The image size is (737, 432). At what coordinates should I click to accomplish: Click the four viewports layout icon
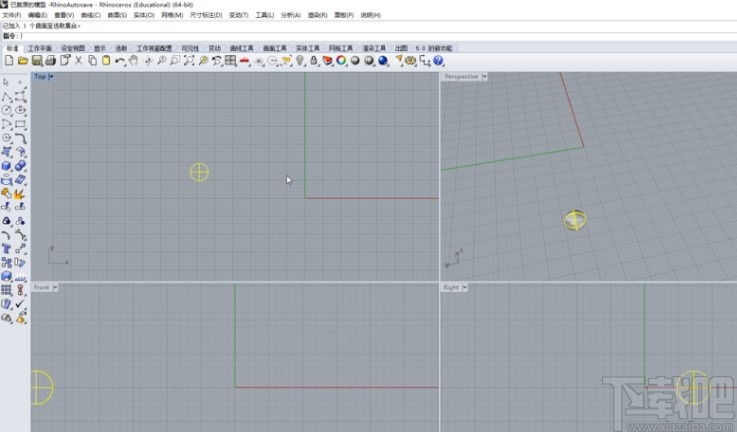[x=230, y=61]
